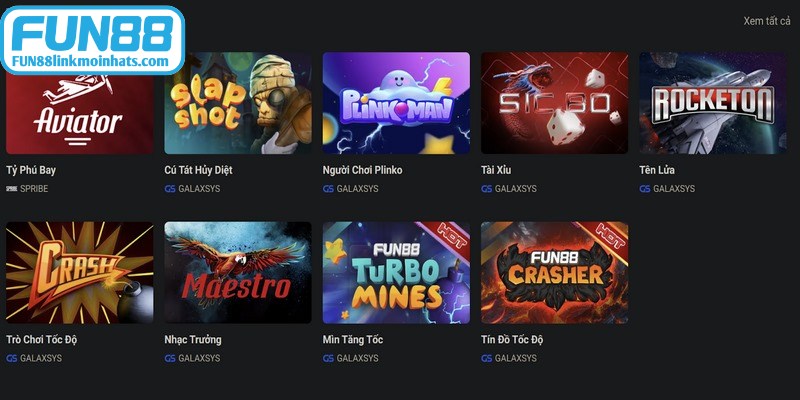The width and height of the screenshot is (800, 400).
Task: Select the Sic Bo dice game tile
Action: pyautogui.click(x=555, y=103)
